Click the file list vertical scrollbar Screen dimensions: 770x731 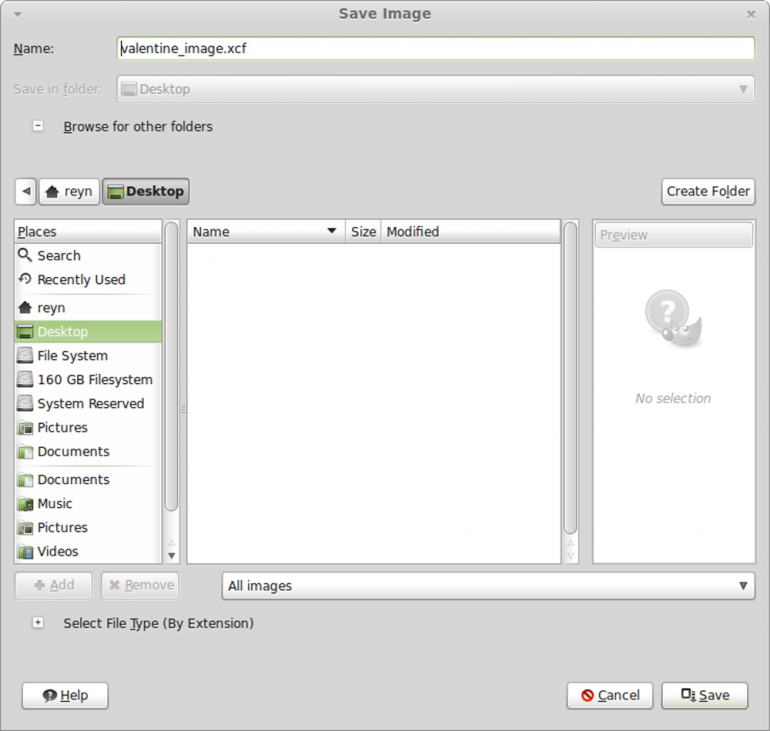click(570, 378)
